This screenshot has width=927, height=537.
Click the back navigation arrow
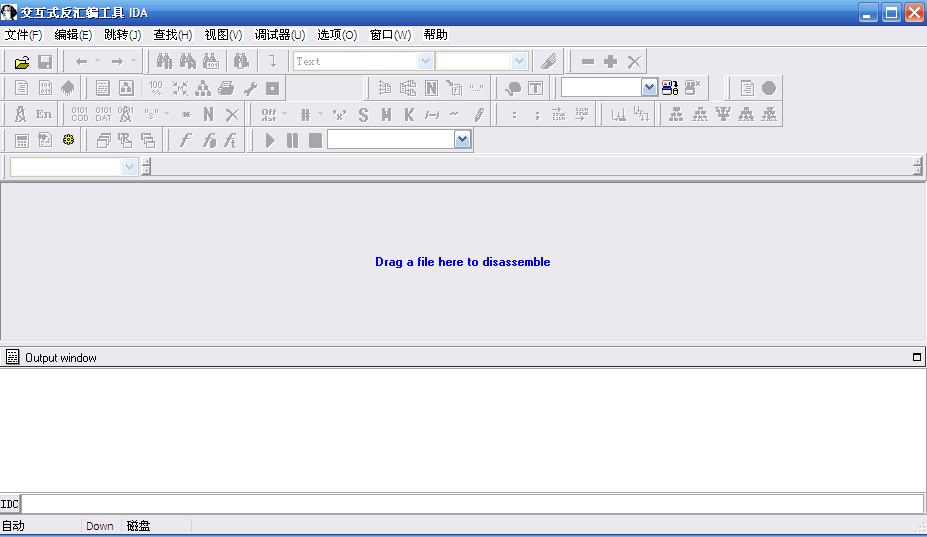click(82, 62)
